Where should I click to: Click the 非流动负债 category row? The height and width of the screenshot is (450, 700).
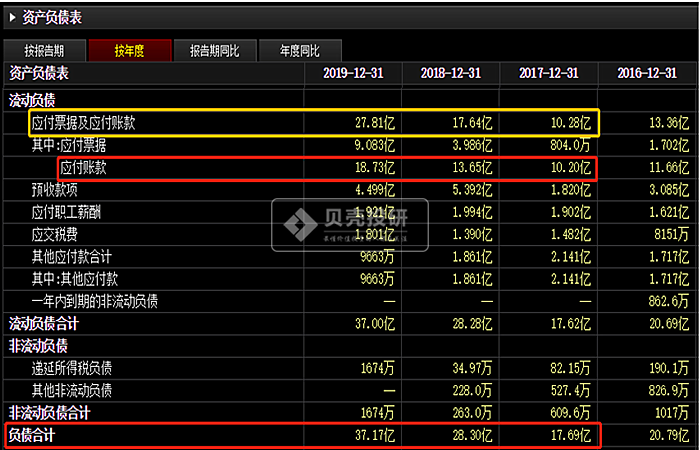(350, 346)
